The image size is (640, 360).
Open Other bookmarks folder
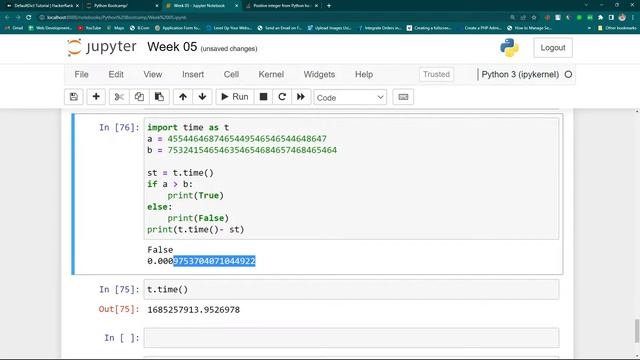coord(617,28)
